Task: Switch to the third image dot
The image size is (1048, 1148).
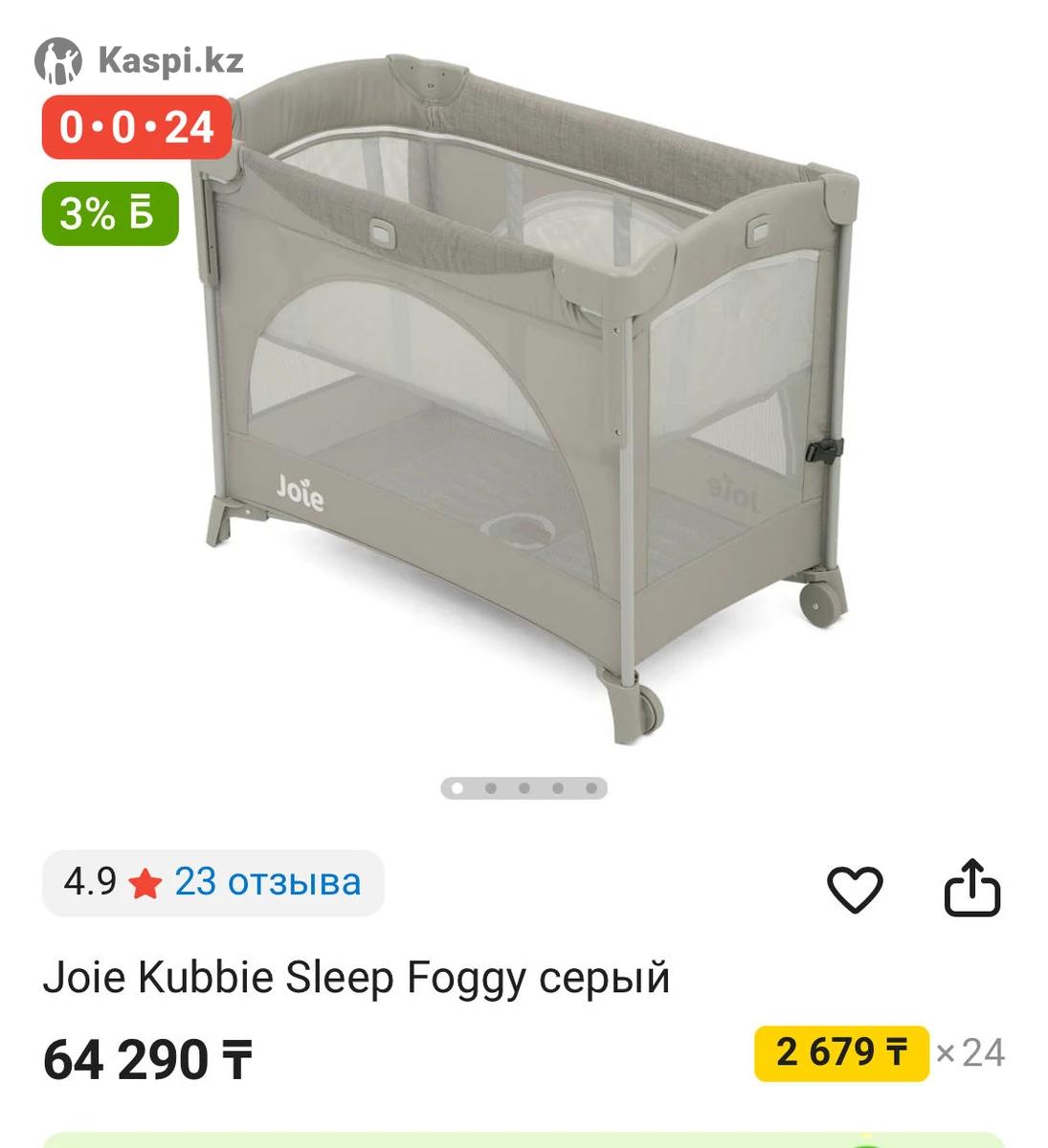Action: (524, 788)
